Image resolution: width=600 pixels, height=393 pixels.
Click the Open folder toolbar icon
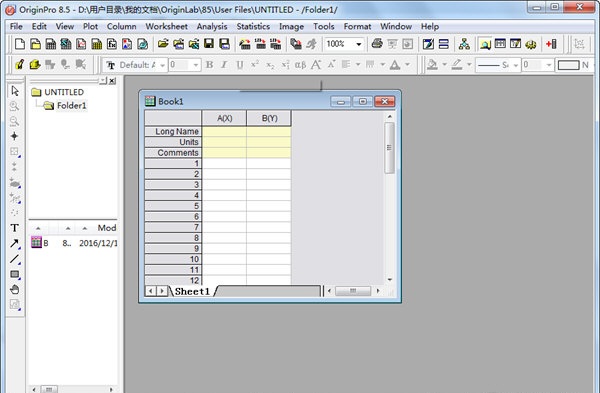pos(163,44)
